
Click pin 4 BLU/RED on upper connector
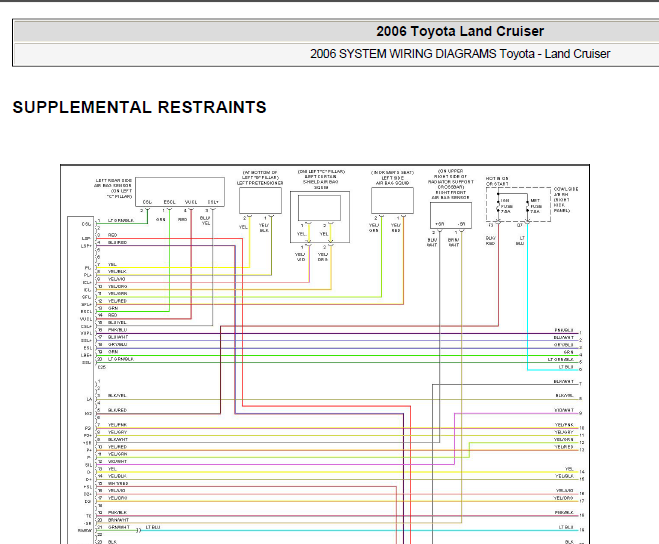(x=117, y=243)
